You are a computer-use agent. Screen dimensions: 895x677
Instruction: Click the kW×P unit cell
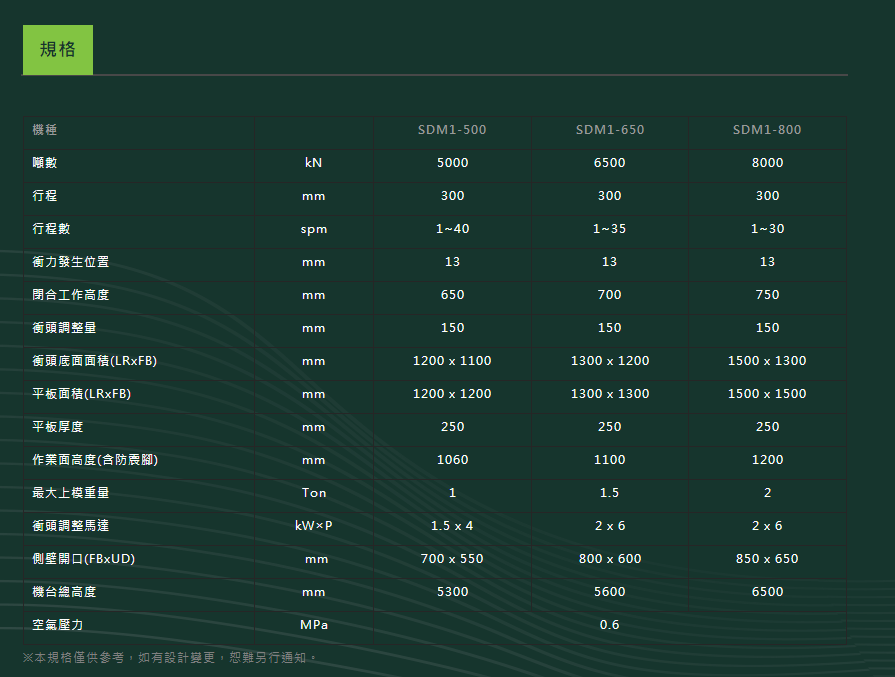tap(314, 526)
